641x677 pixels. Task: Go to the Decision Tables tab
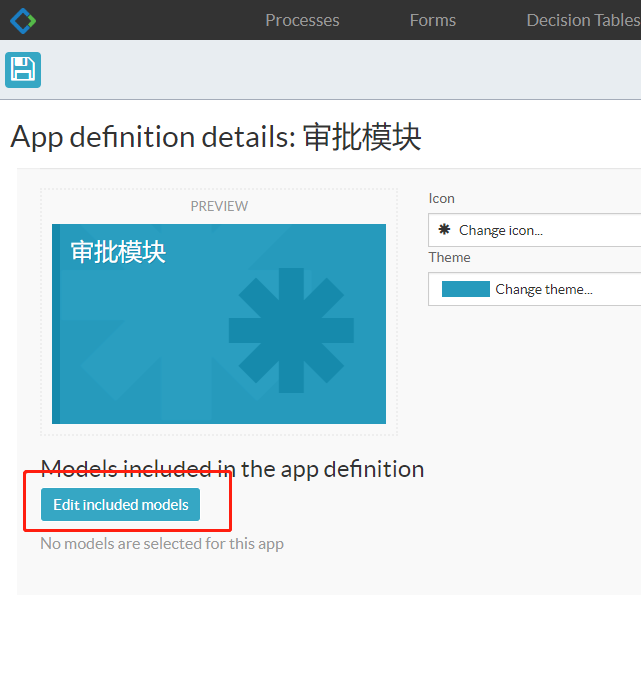(x=582, y=20)
